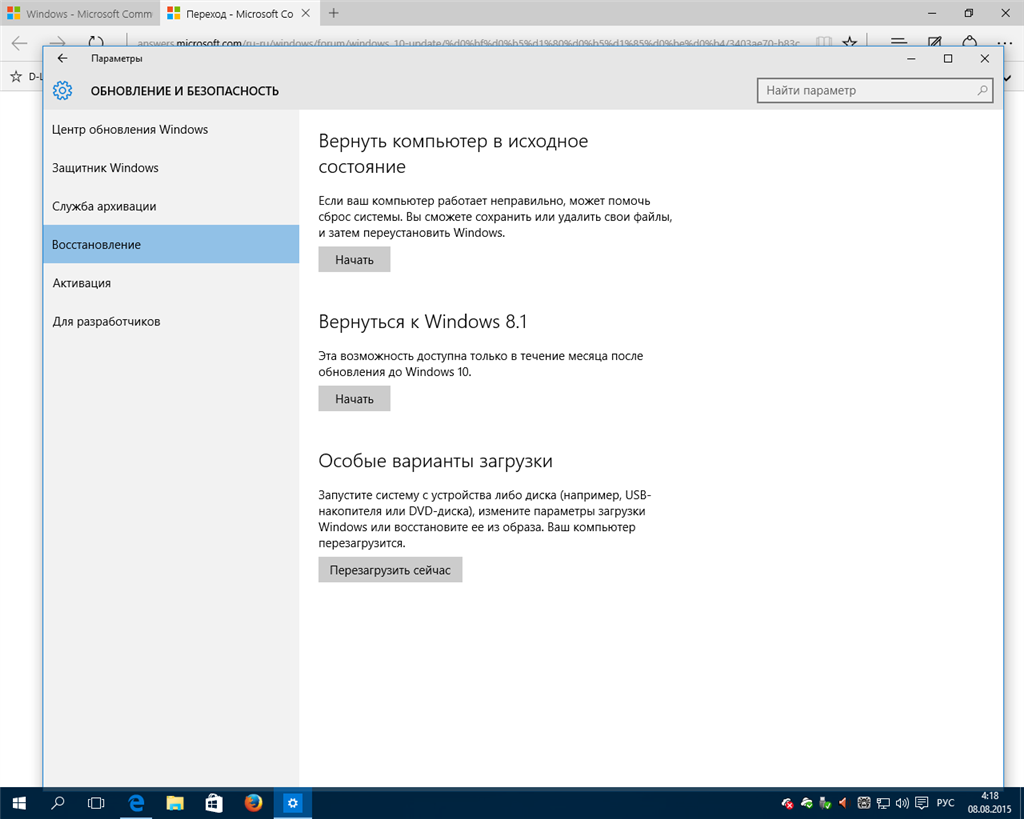Click the Найти параметр search field

click(874, 90)
